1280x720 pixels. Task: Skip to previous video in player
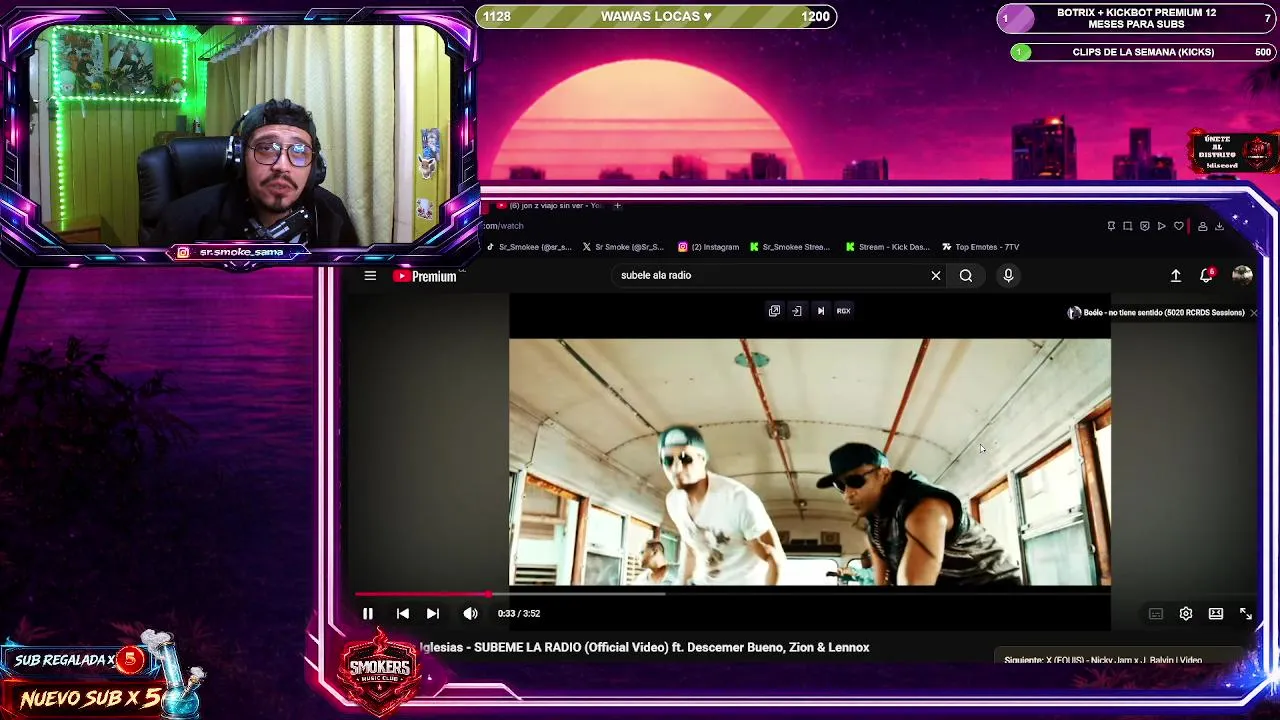coord(403,613)
